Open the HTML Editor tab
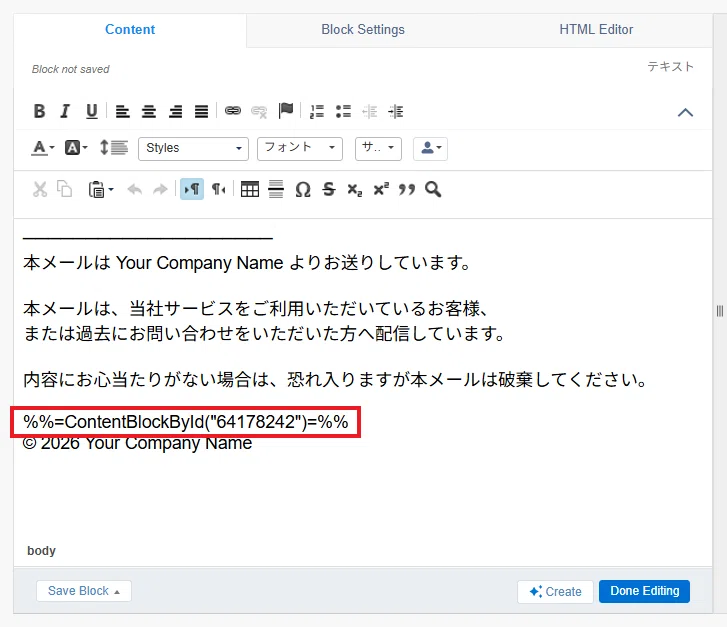727x627 pixels. 596,30
